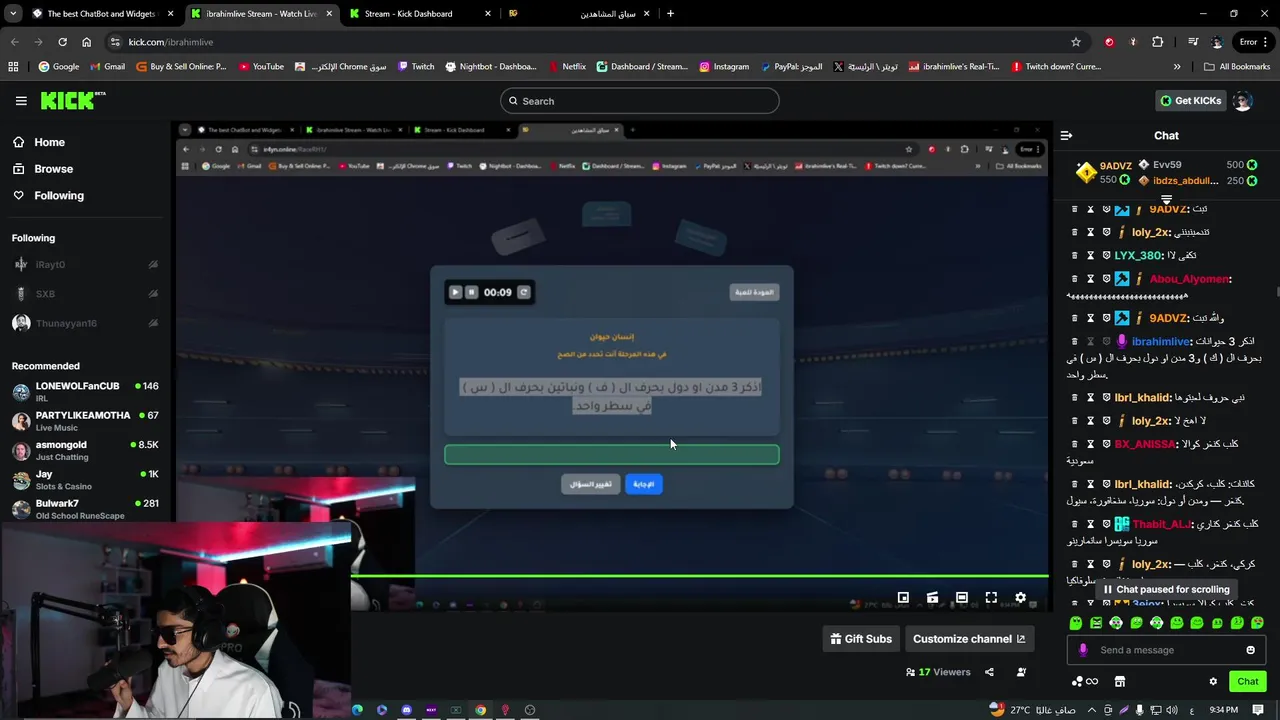1280x720 pixels.
Task: Open LONEWOLFanCUB recommended channel
Action: point(85,392)
